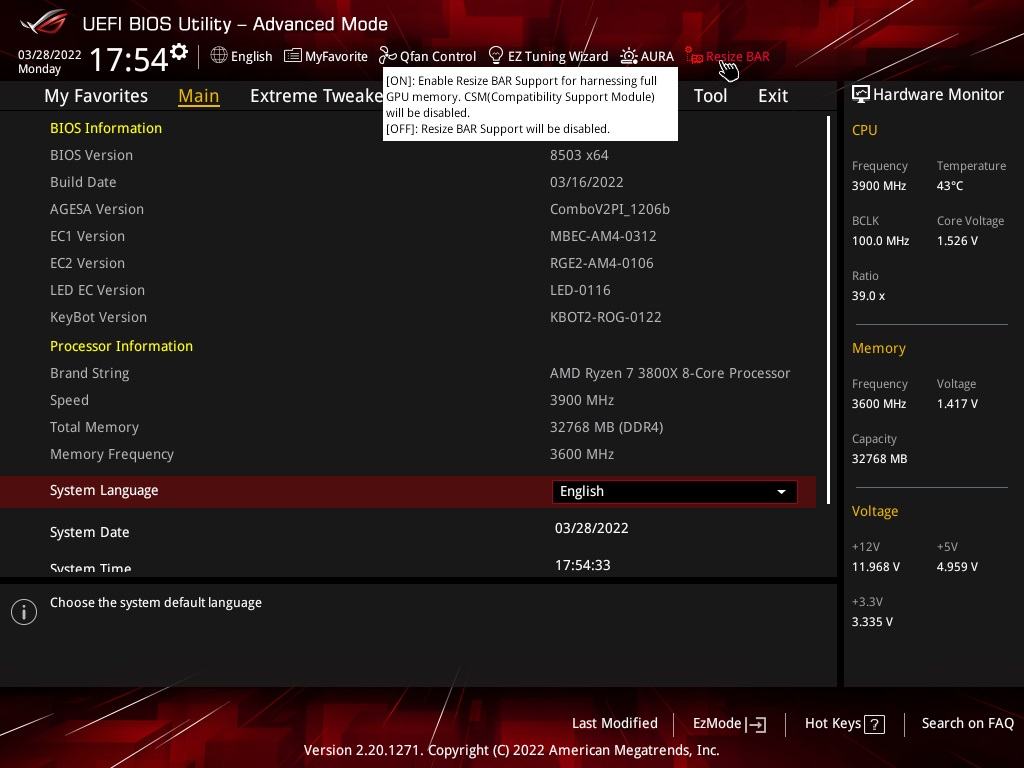Screen dimensions: 1024x768
Task: Go to the Exit tab
Action: pos(773,96)
